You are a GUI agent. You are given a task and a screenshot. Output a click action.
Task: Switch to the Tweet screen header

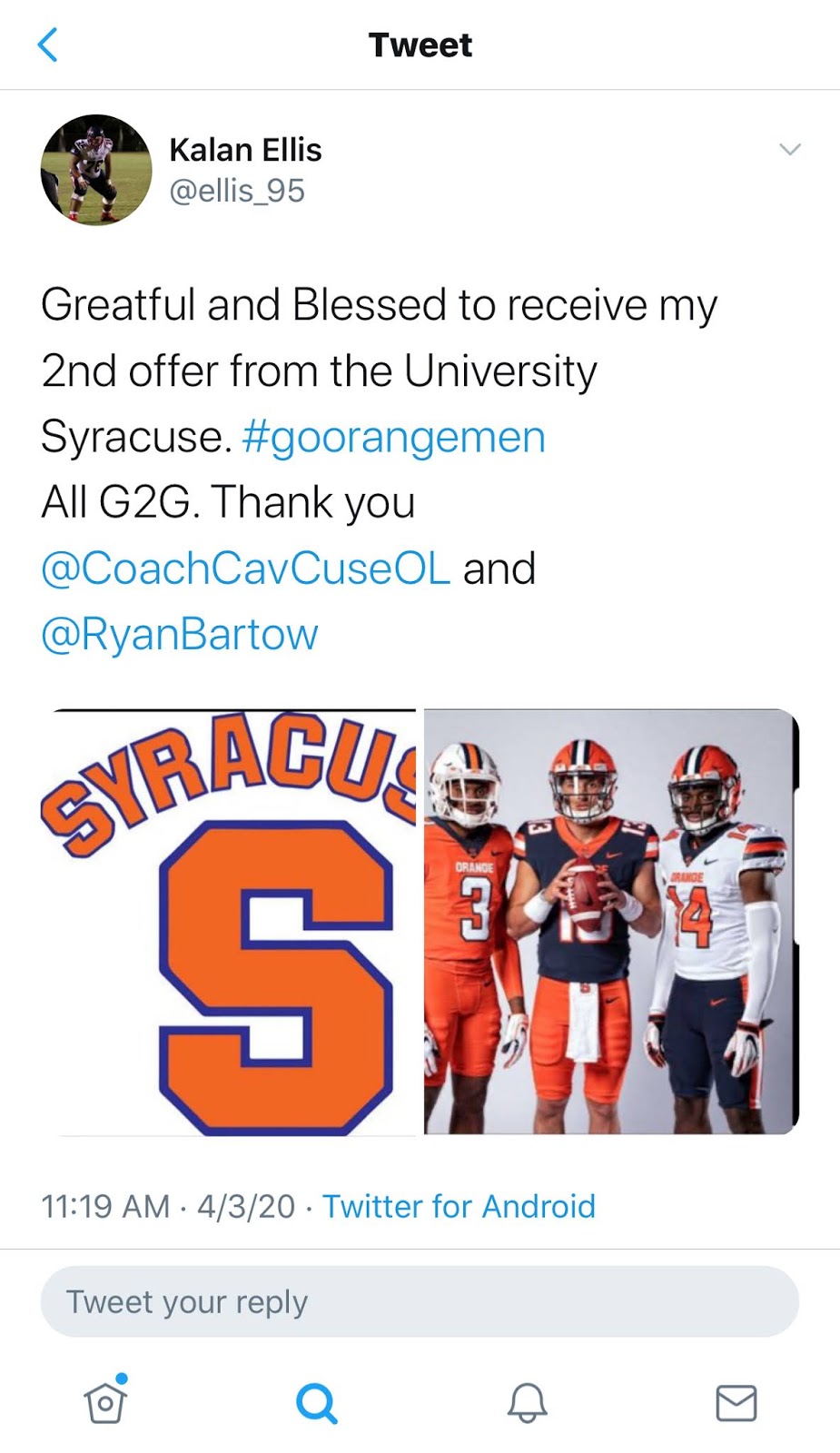coord(420,44)
